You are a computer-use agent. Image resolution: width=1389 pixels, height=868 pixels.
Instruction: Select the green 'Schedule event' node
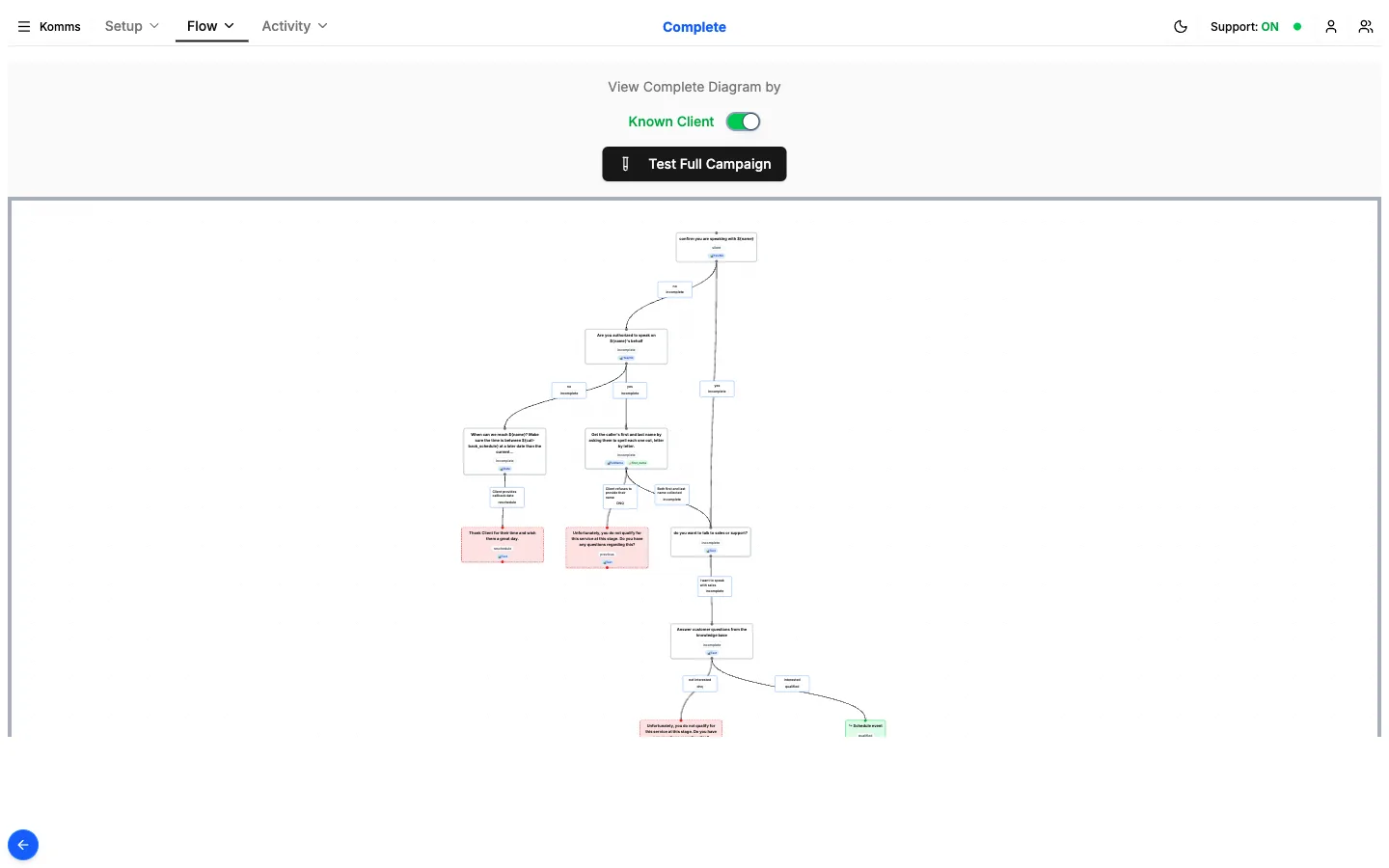[x=865, y=729]
